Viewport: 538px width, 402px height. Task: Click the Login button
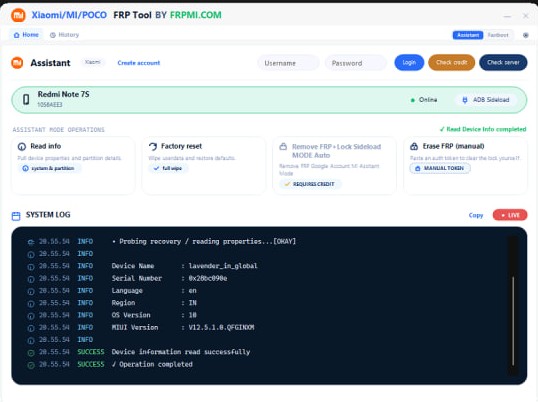(409, 62)
